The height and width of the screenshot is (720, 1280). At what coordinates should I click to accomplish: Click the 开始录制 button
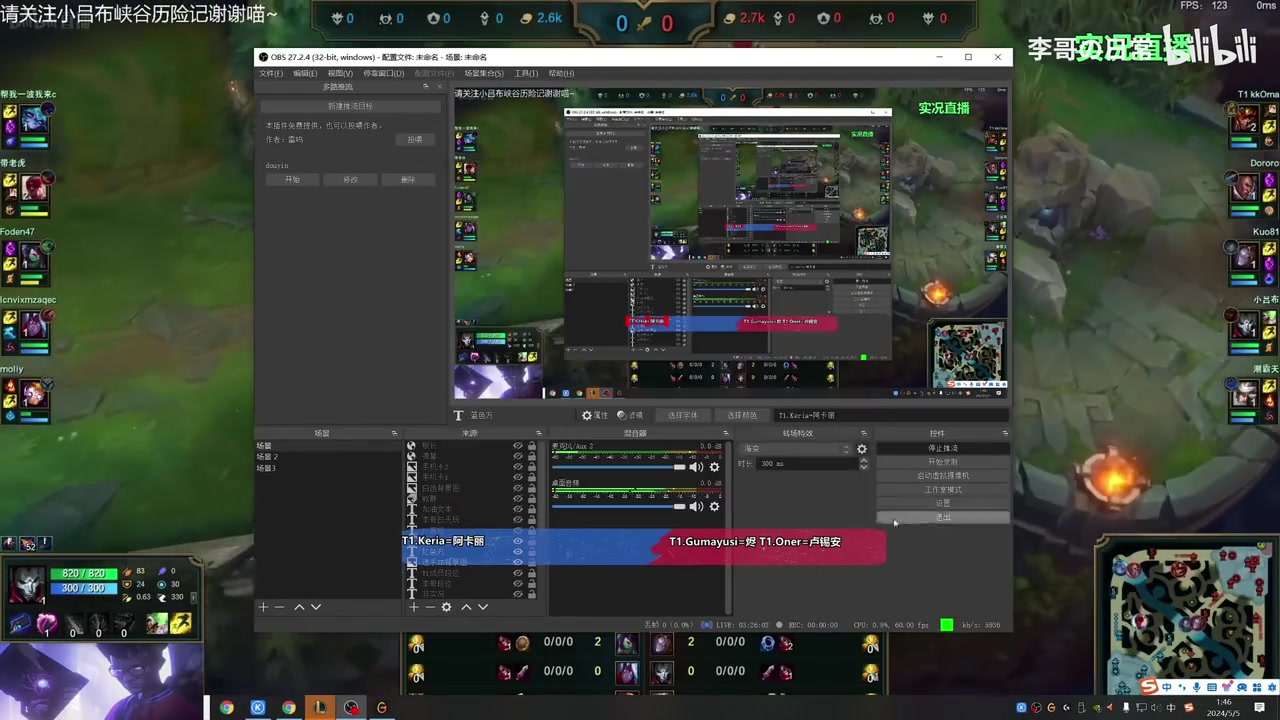tap(943, 462)
